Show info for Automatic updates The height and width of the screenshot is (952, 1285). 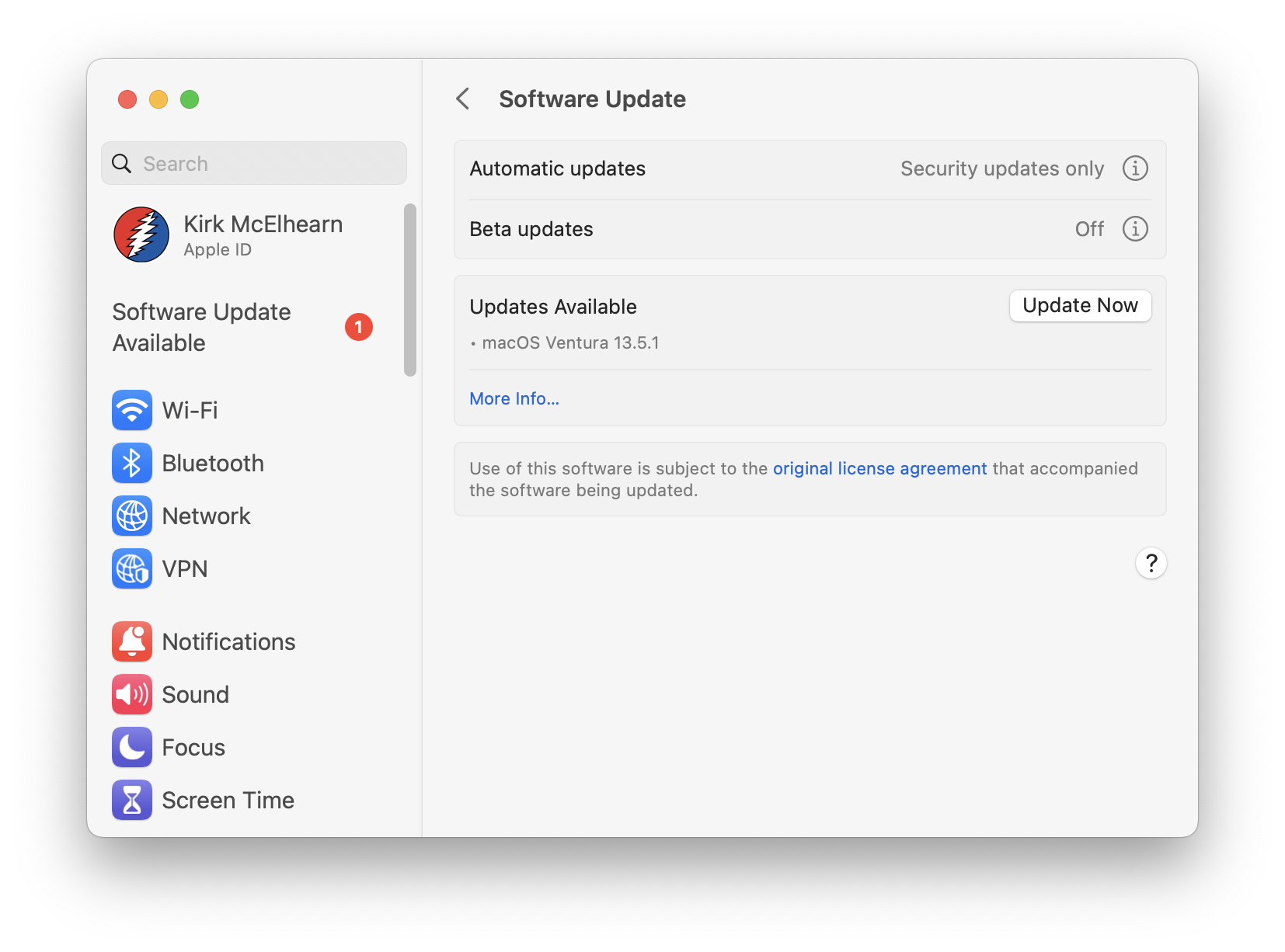pos(1135,168)
